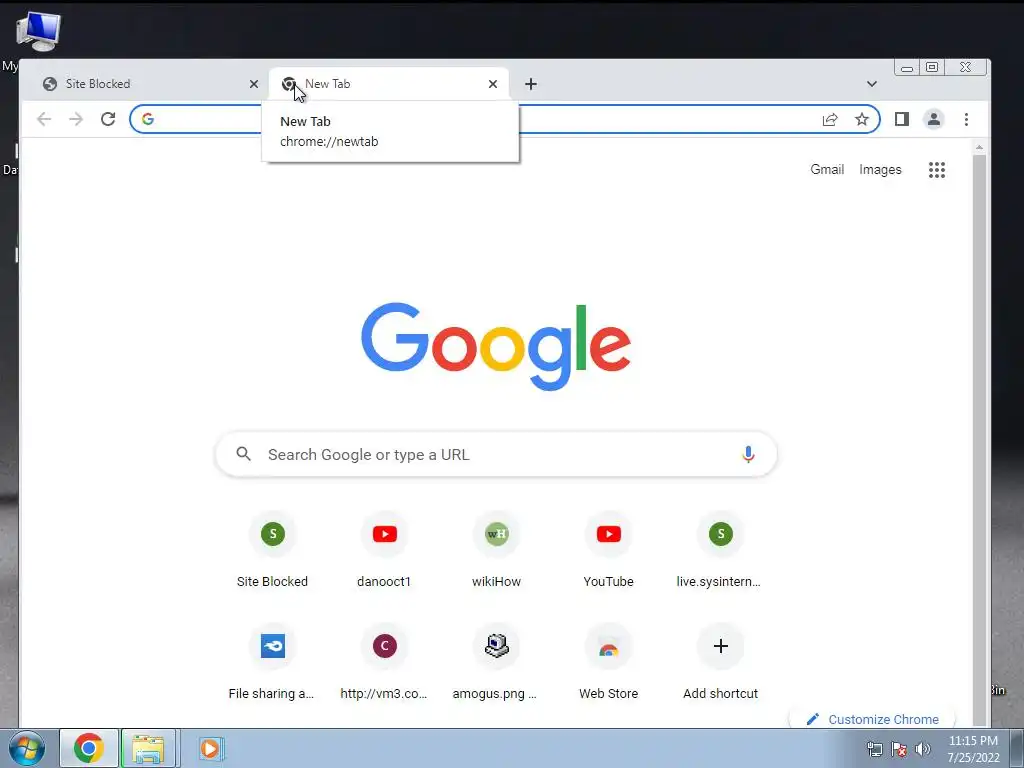Bookmark this tab with the star icon
Screen dimensions: 1024x768
(862, 119)
